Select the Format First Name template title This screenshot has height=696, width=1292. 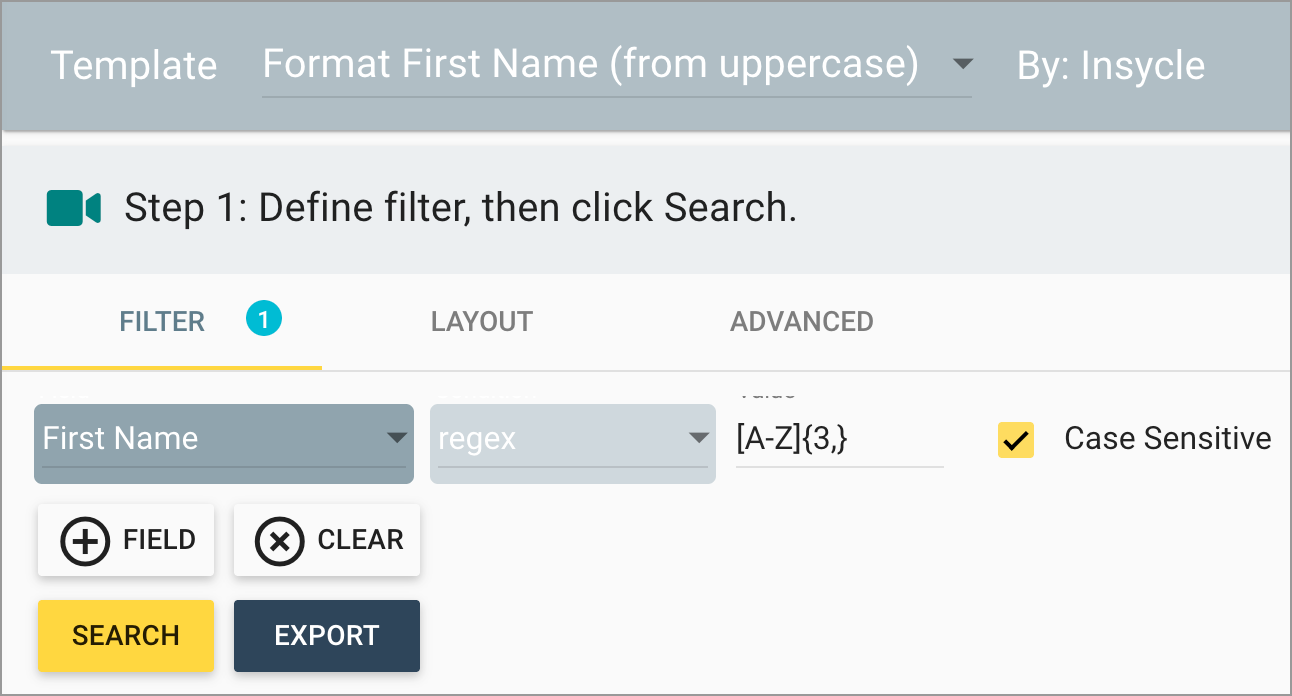click(x=590, y=64)
